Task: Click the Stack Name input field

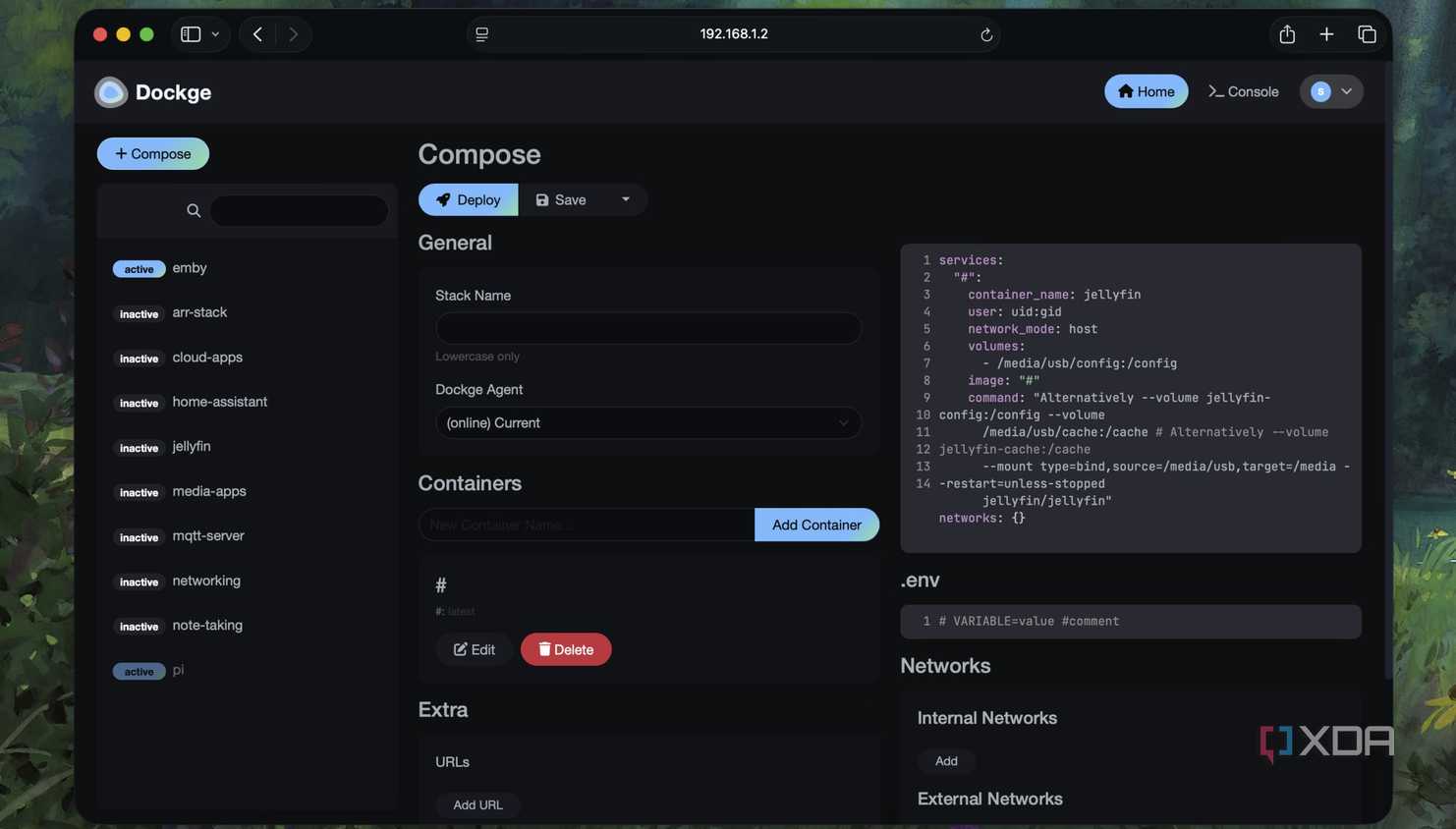Action: point(648,328)
